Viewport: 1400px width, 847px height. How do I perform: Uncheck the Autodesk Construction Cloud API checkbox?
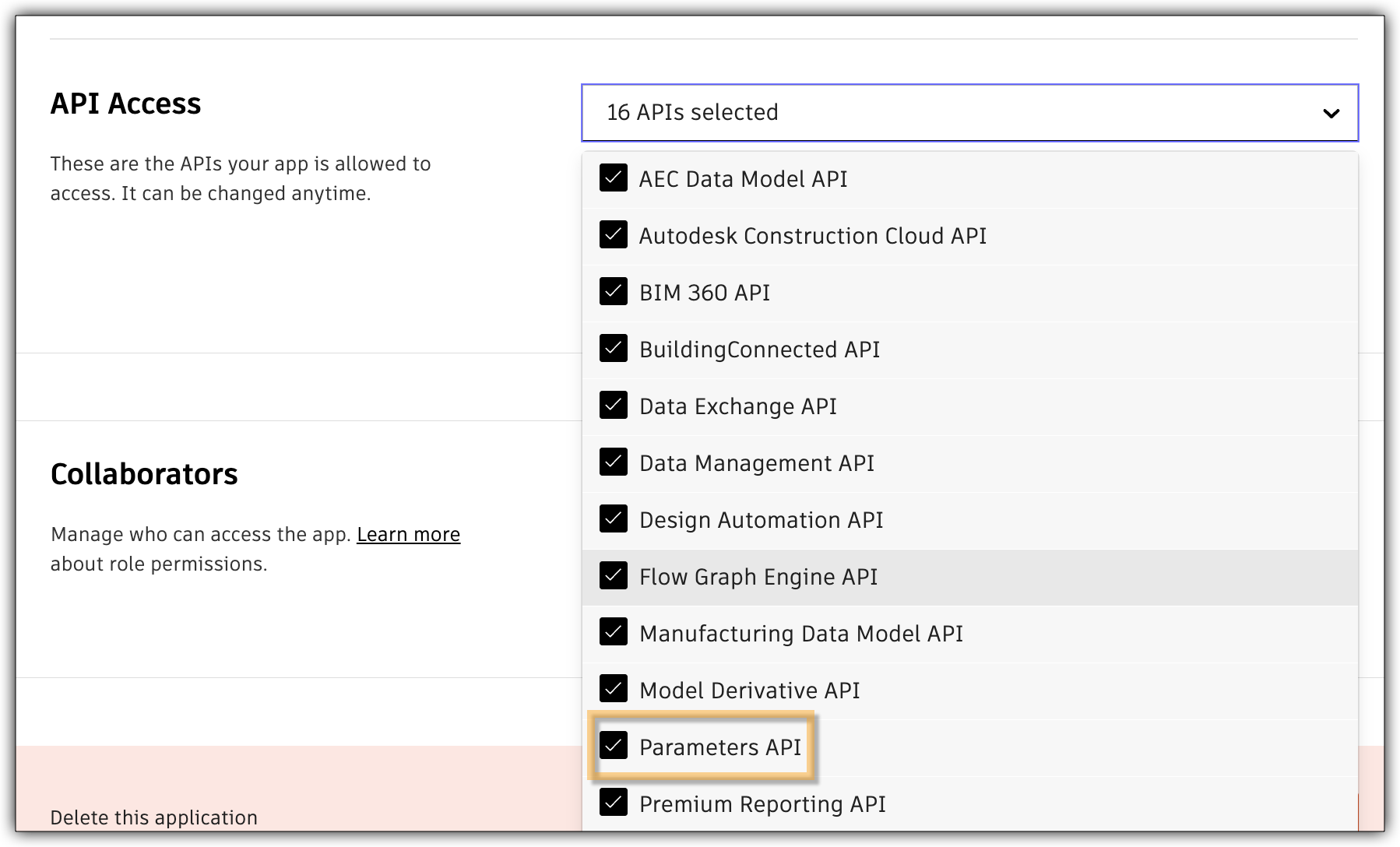pyautogui.click(x=614, y=234)
